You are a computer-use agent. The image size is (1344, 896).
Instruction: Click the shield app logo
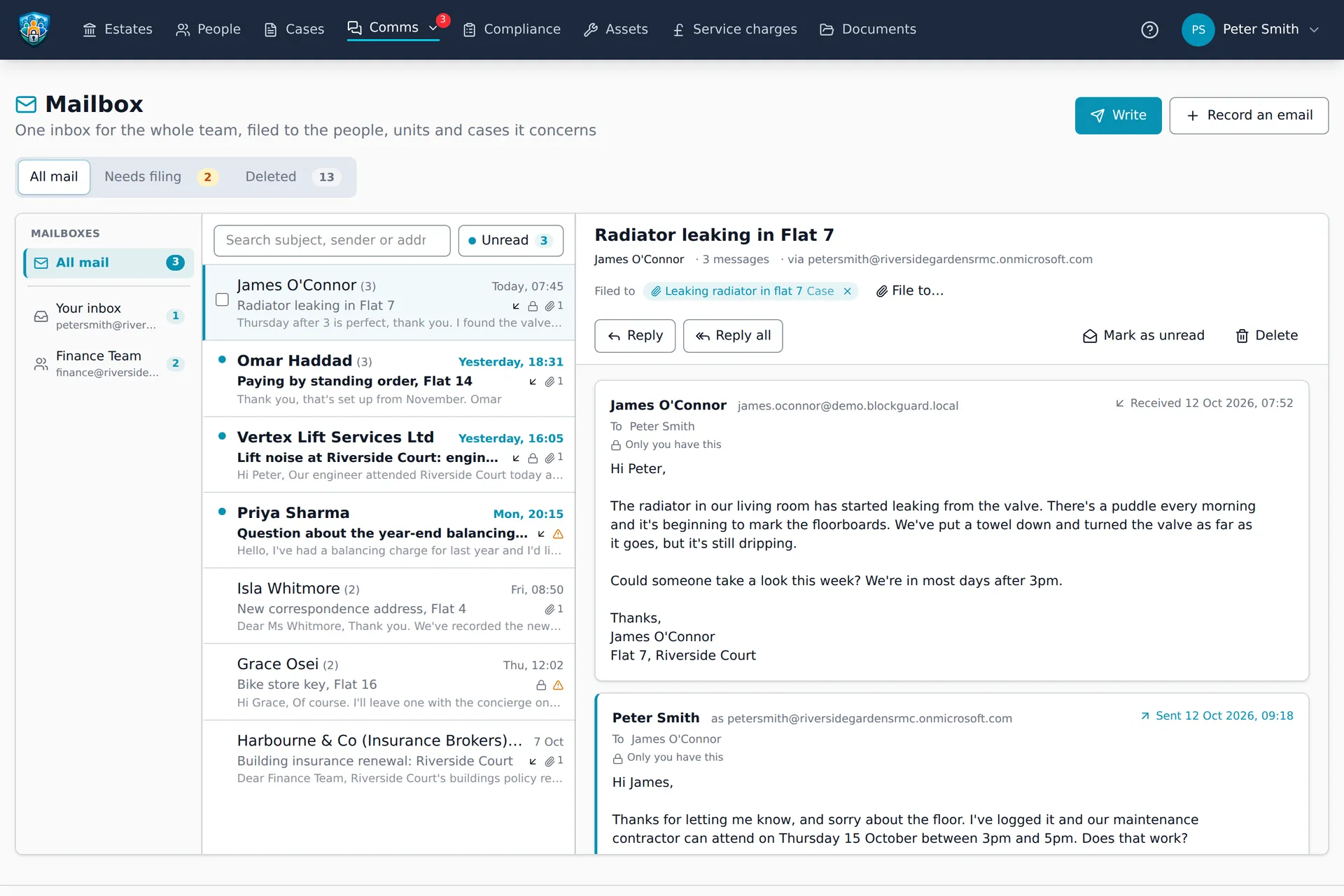tap(34, 29)
